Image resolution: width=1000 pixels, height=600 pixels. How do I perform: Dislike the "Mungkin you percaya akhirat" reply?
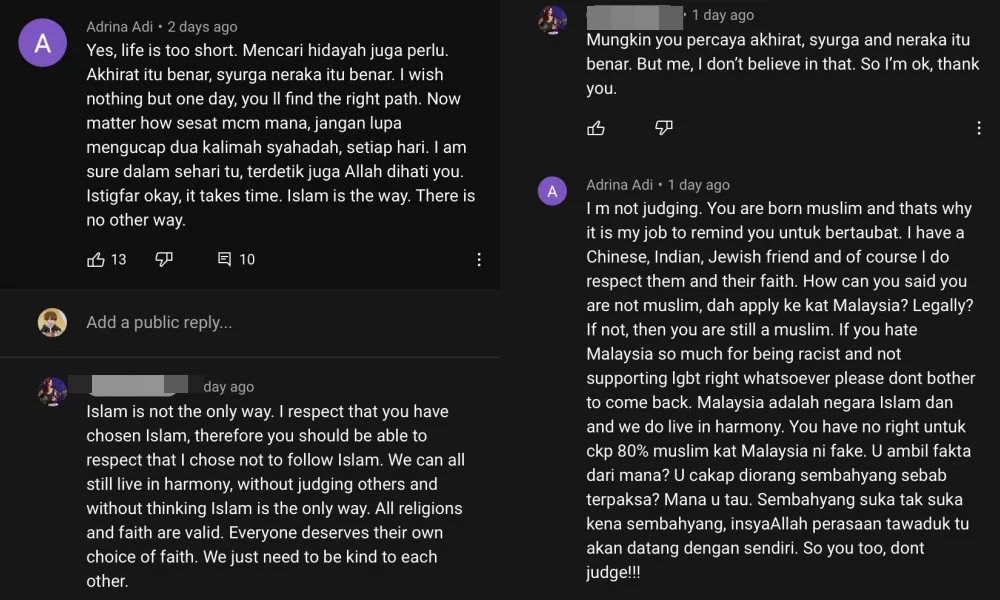tap(664, 127)
